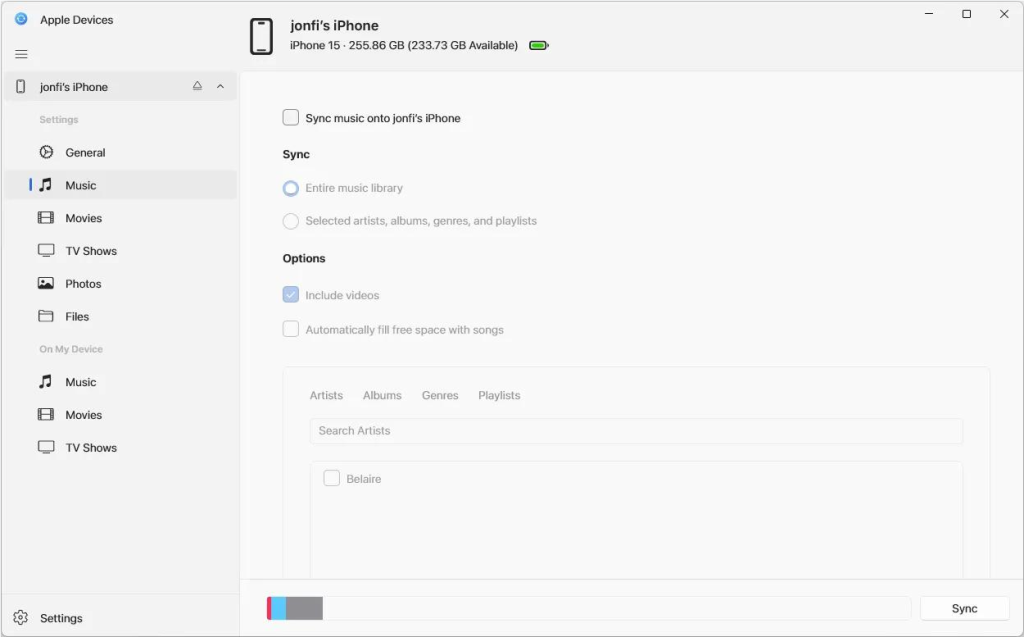Click the green battery indicator icon
Image resolution: width=1024 pixels, height=637 pixels.
pyautogui.click(x=539, y=45)
